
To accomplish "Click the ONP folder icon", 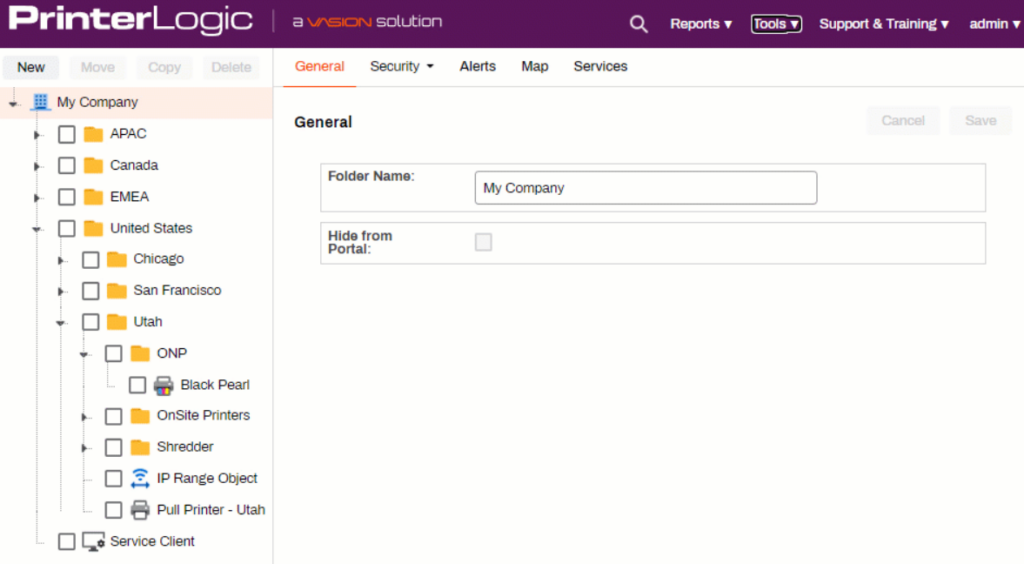I will click(140, 353).
